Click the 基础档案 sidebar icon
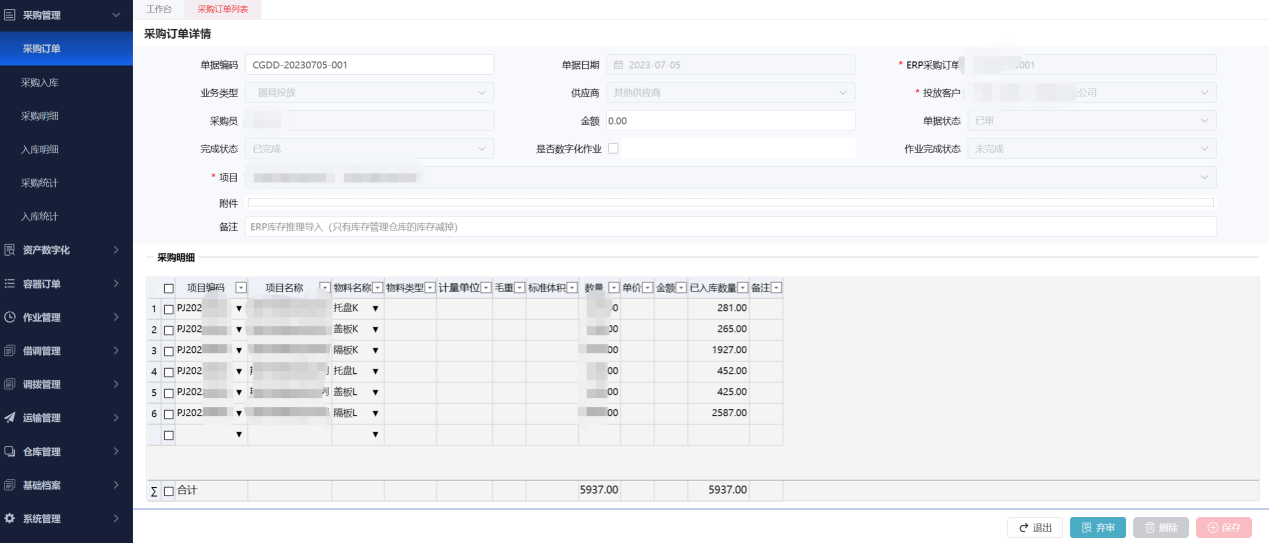Screen dimensions: 1269x543 [10, 485]
